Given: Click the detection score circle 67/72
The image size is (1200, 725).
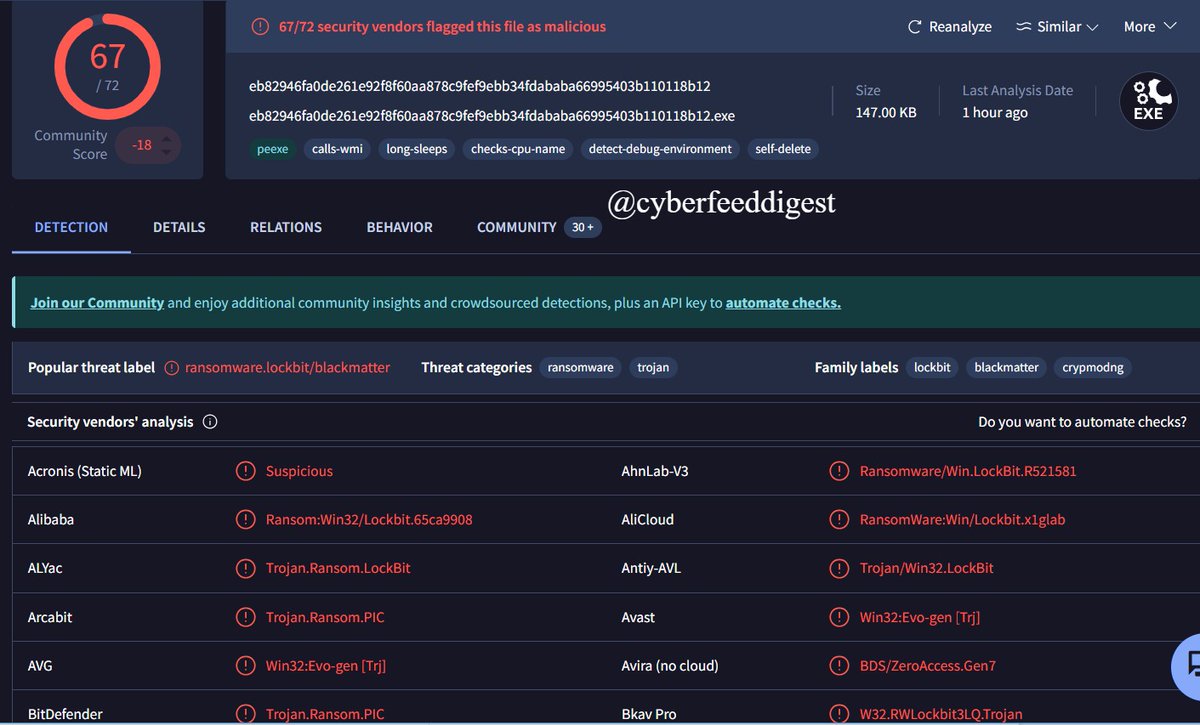Looking at the screenshot, I should pyautogui.click(x=107, y=66).
